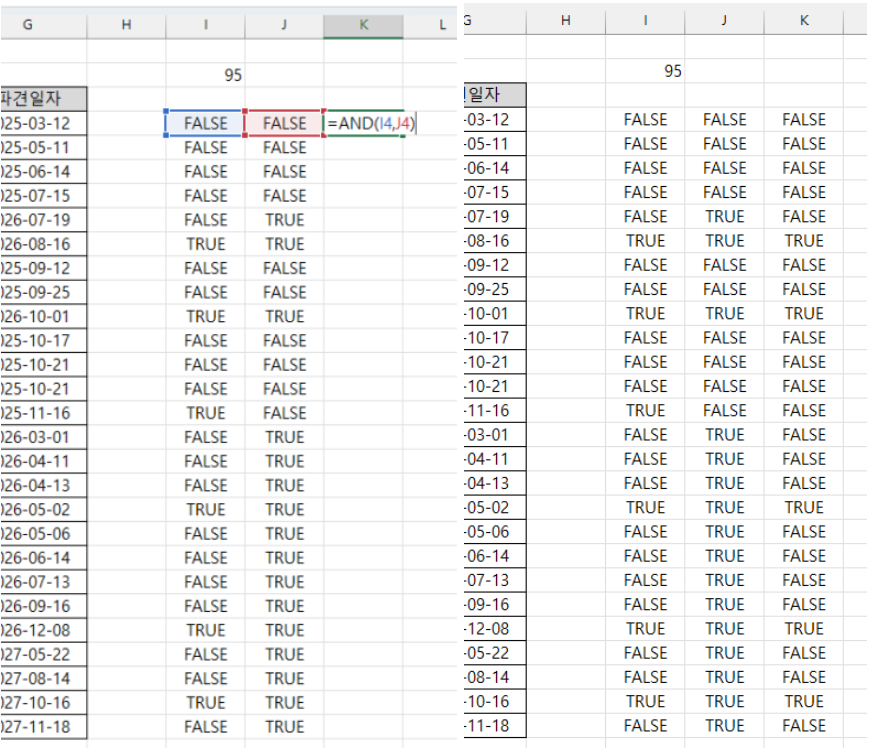
Task: Right sheet: click column K FALSE in -07-19 row
Action: (804, 216)
